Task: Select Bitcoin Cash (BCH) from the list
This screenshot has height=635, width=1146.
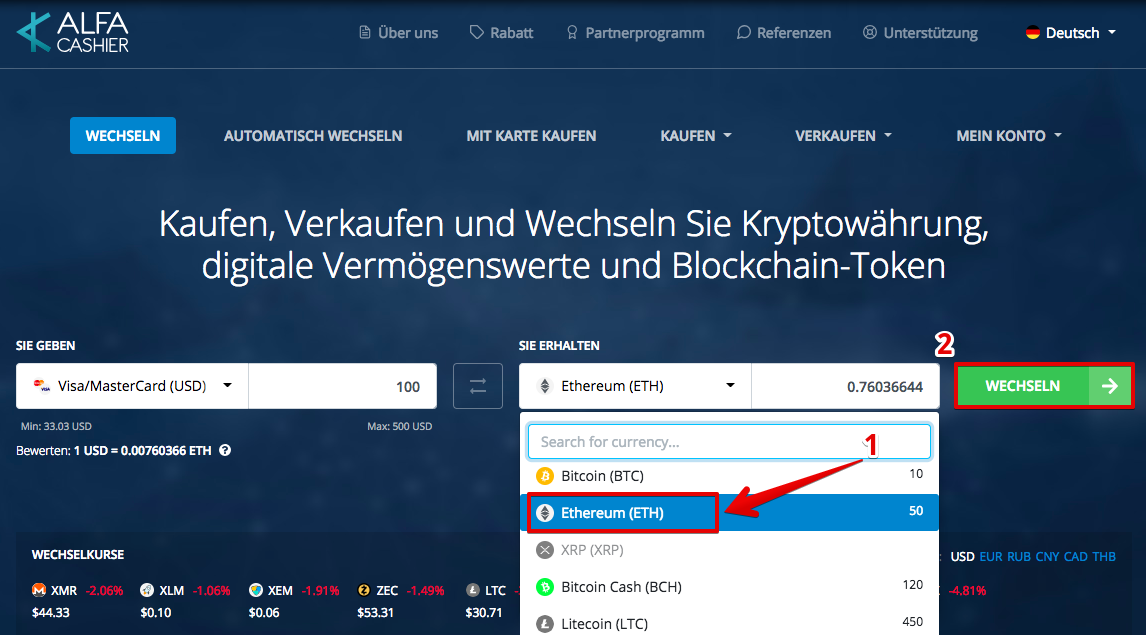Action: pos(729,587)
